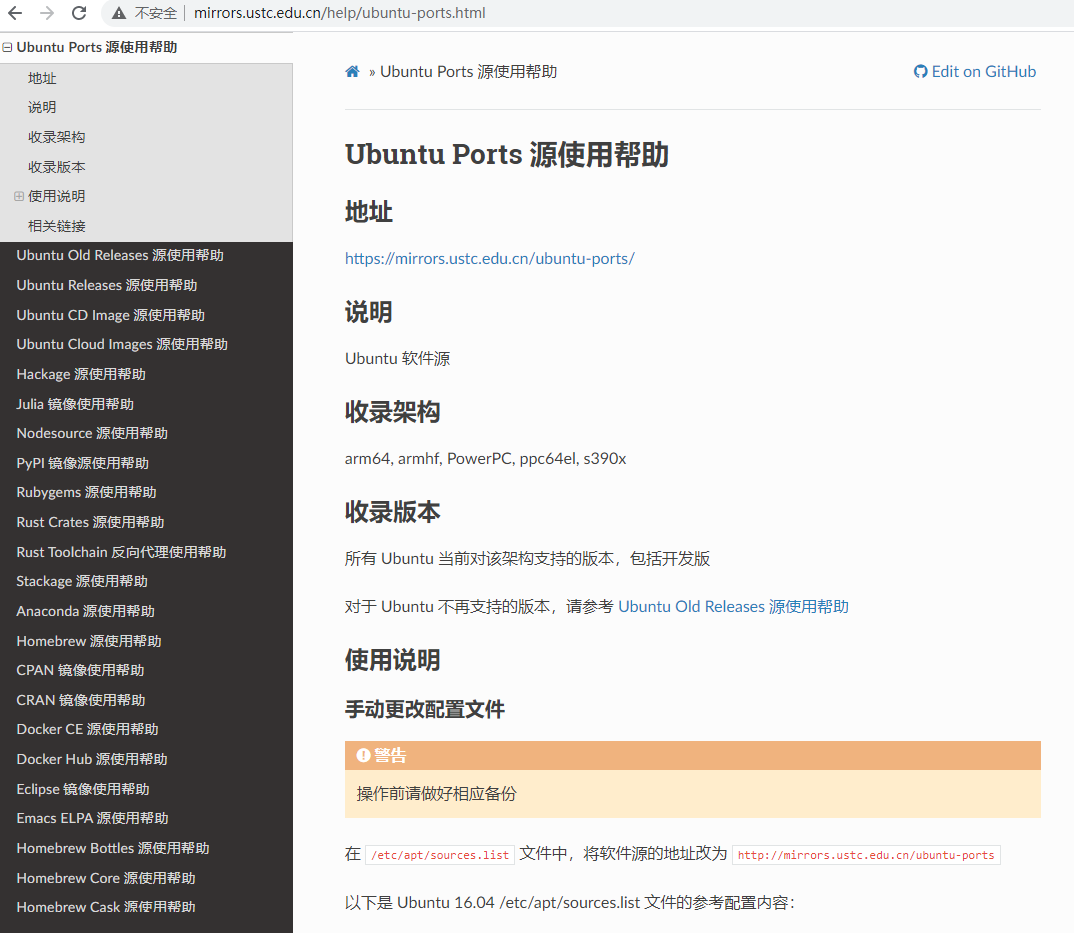
Task: Open Anaconda 源使用帮助 page
Action: (86, 611)
